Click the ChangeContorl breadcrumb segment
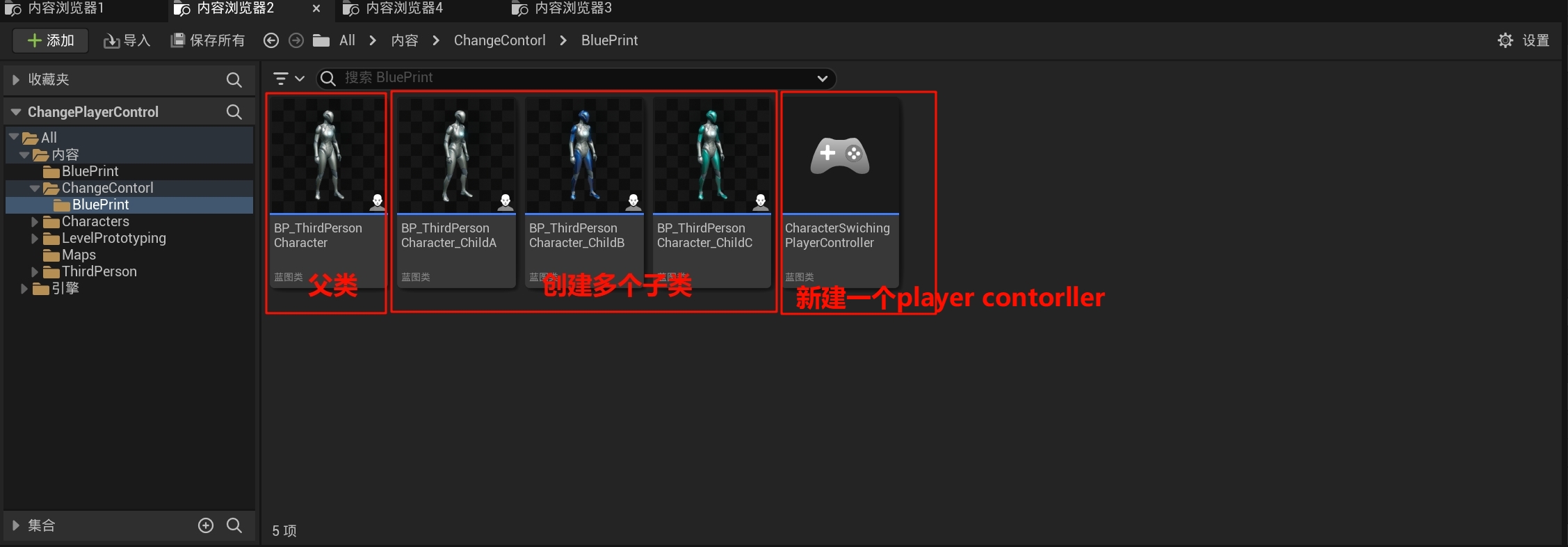Viewport: 1568px width, 547px height. click(x=499, y=40)
